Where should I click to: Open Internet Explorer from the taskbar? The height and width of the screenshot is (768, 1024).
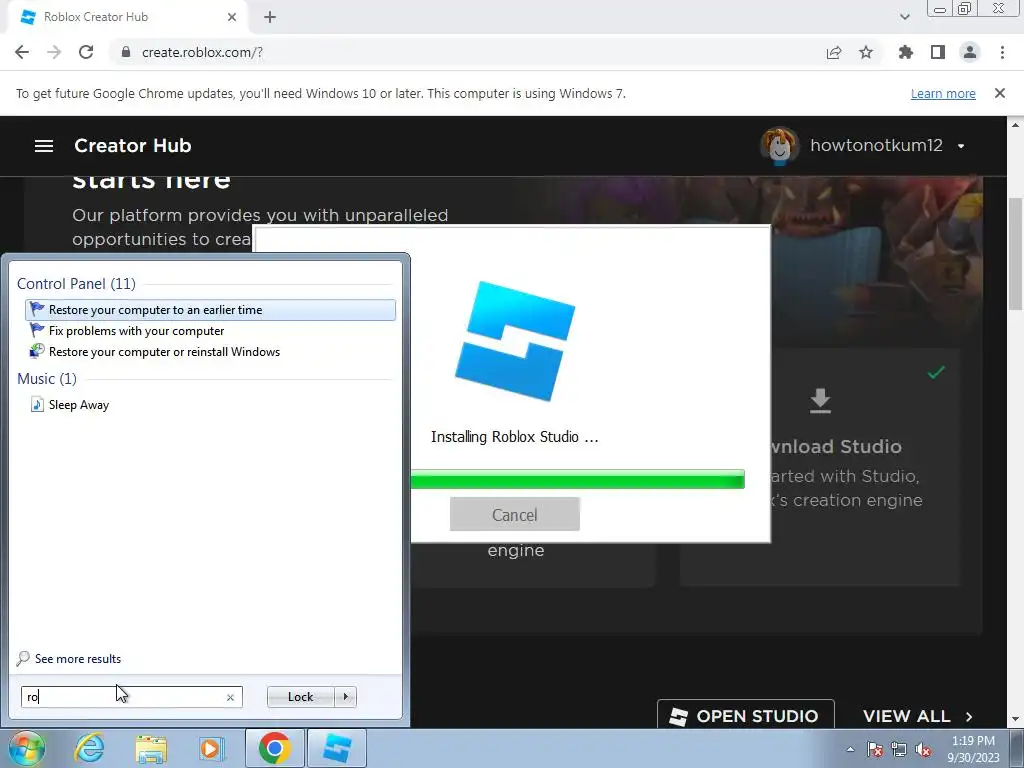click(89, 748)
